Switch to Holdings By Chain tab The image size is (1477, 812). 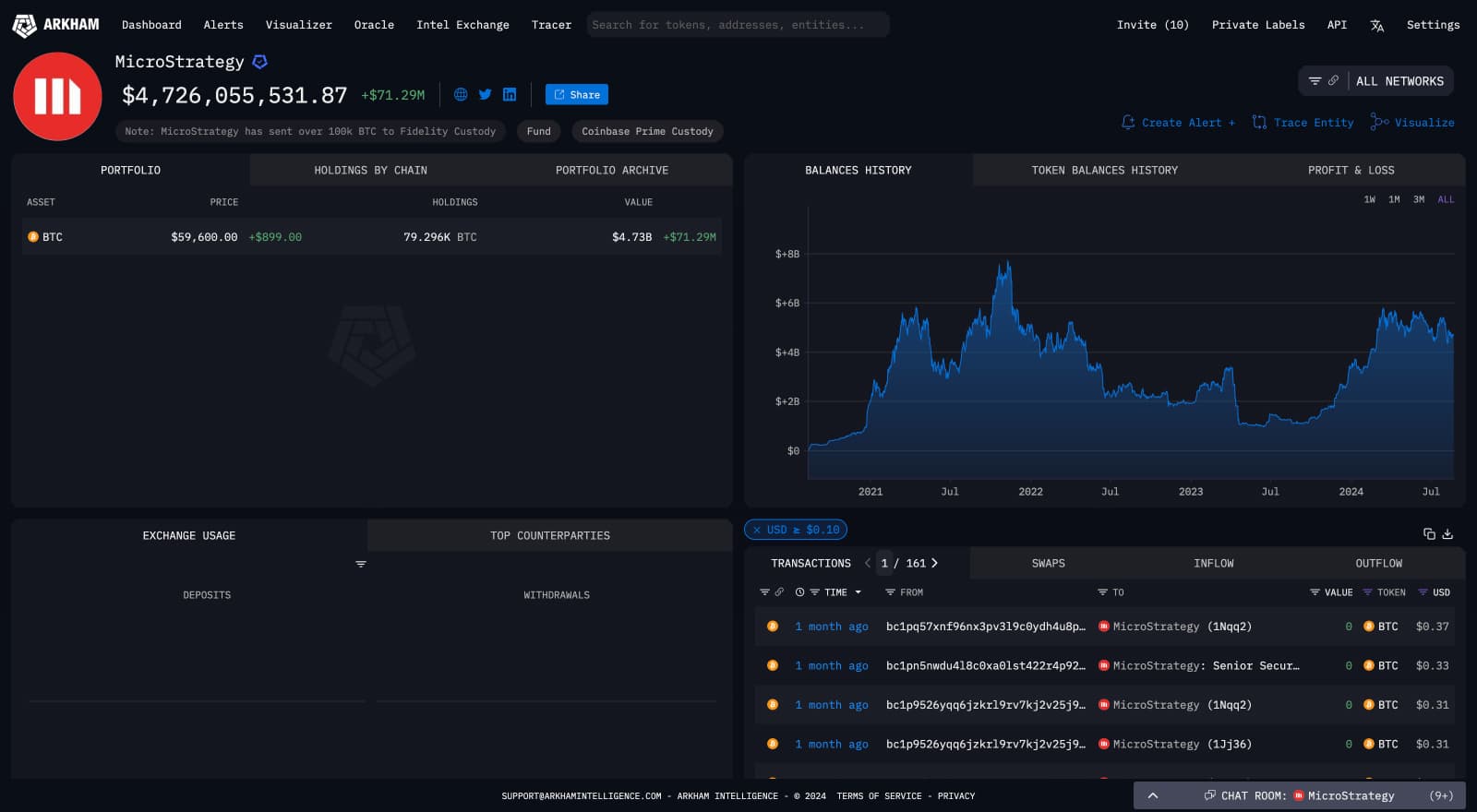click(x=370, y=171)
